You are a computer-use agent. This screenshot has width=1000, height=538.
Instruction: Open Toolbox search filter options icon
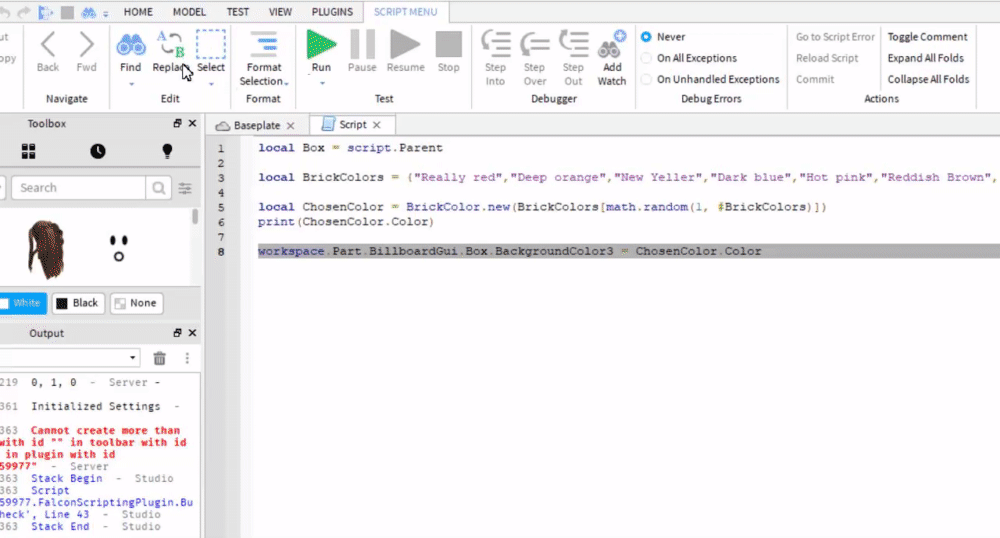pos(185,188)
